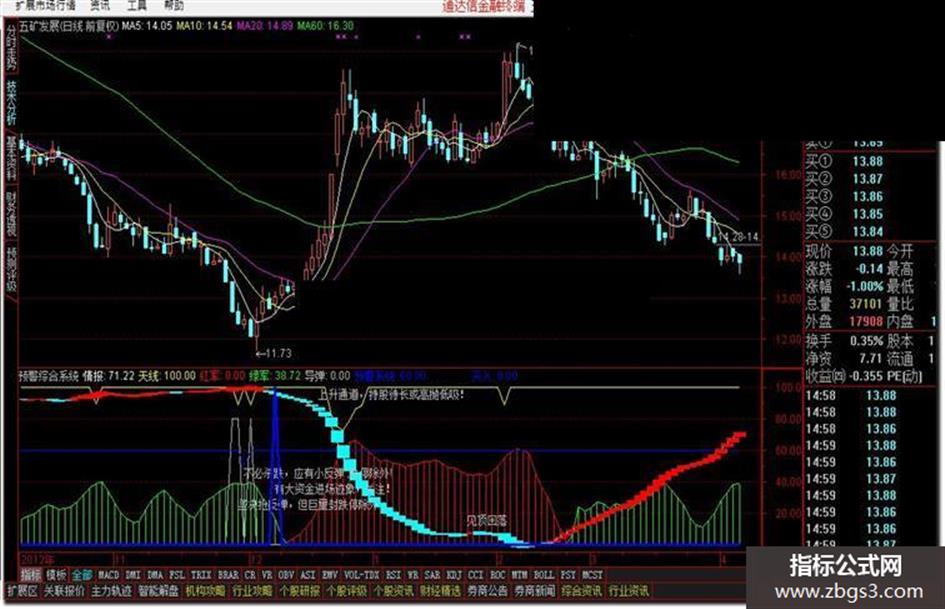Click the MA10: 14.54 label
Viewport: 945px width, 609px height.
(204, 26)
